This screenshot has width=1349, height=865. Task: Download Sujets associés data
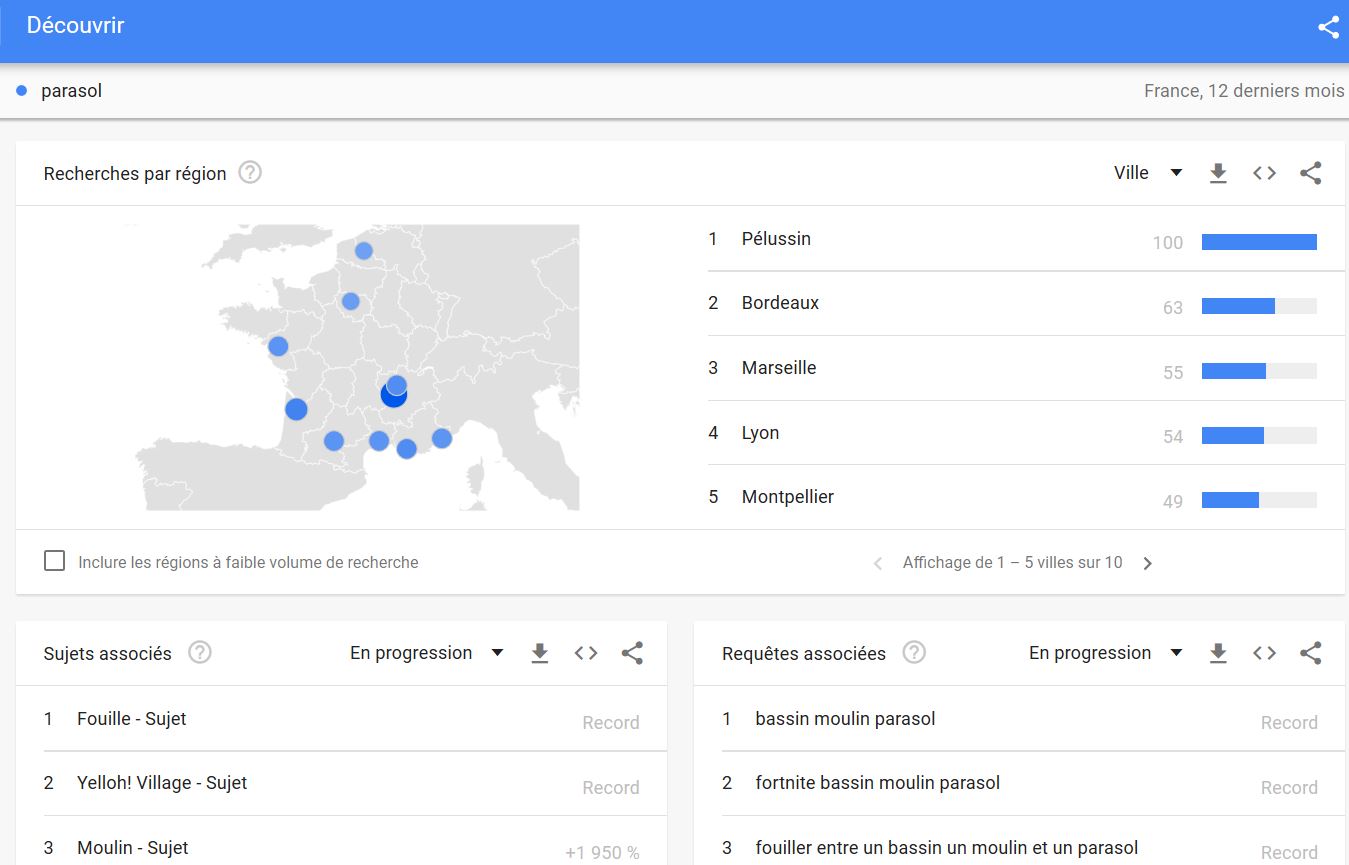[x=540, y=653]
